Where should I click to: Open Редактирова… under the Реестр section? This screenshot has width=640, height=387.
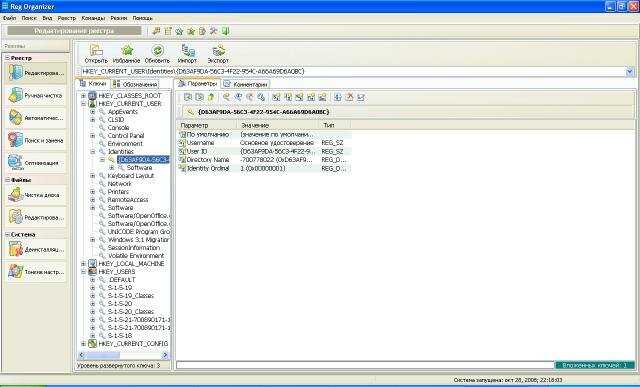[36, 73]
